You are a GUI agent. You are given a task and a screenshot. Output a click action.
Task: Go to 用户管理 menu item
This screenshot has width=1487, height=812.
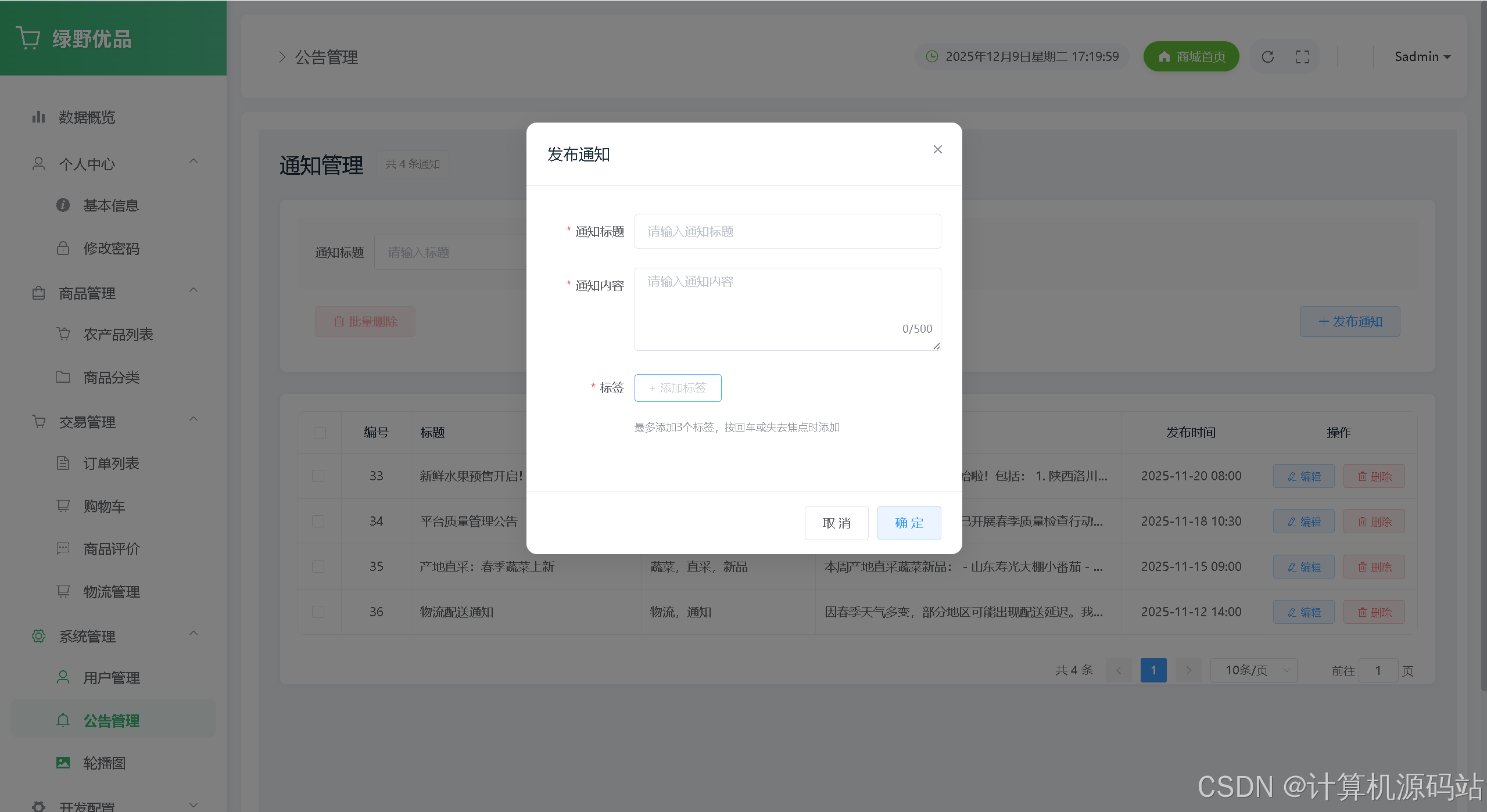click(111, 678)
